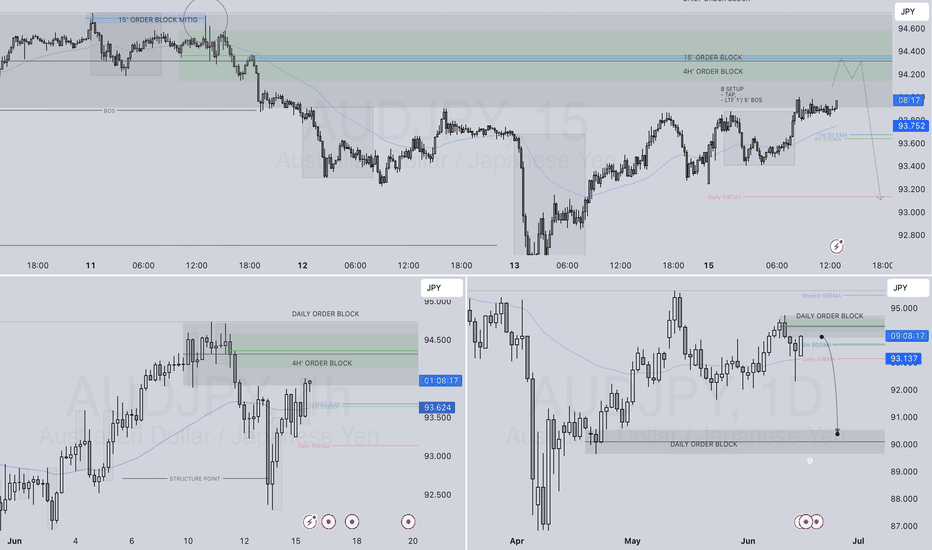Click 94.500 on 1h price scale

tap(437, 340)
